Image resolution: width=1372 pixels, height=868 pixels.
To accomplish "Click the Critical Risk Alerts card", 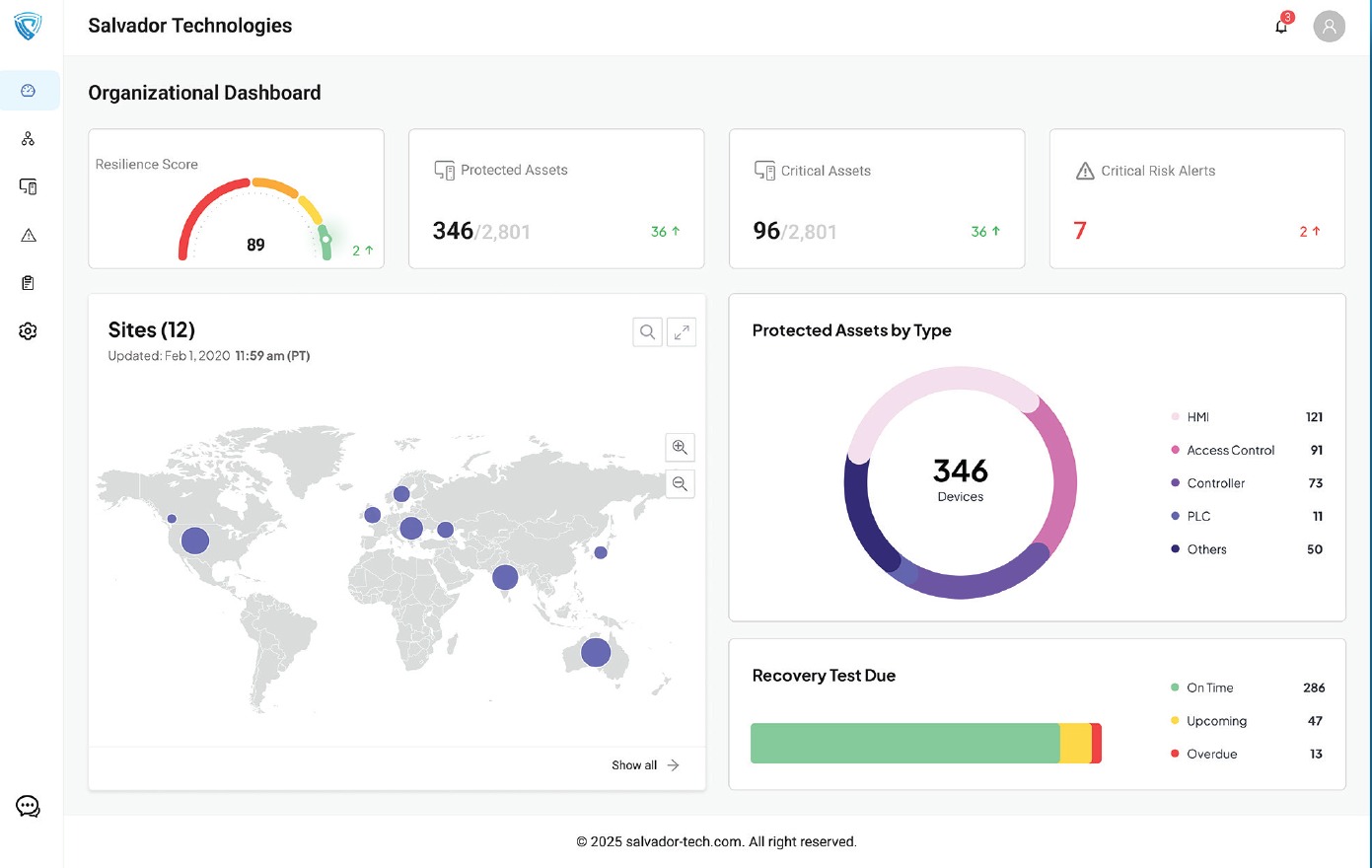I will [x=1196, y=198].
